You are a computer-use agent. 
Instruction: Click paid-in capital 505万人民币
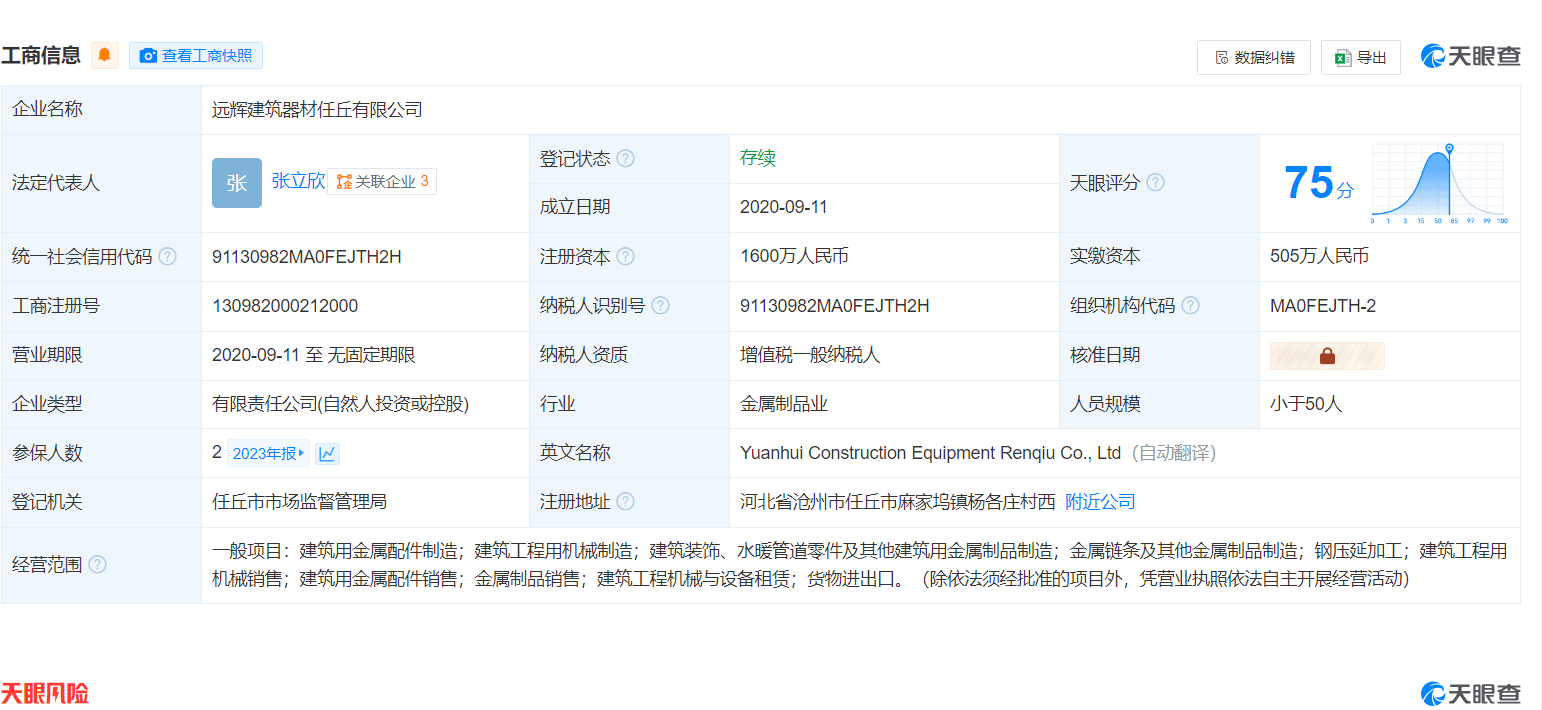coord(1319,256)
